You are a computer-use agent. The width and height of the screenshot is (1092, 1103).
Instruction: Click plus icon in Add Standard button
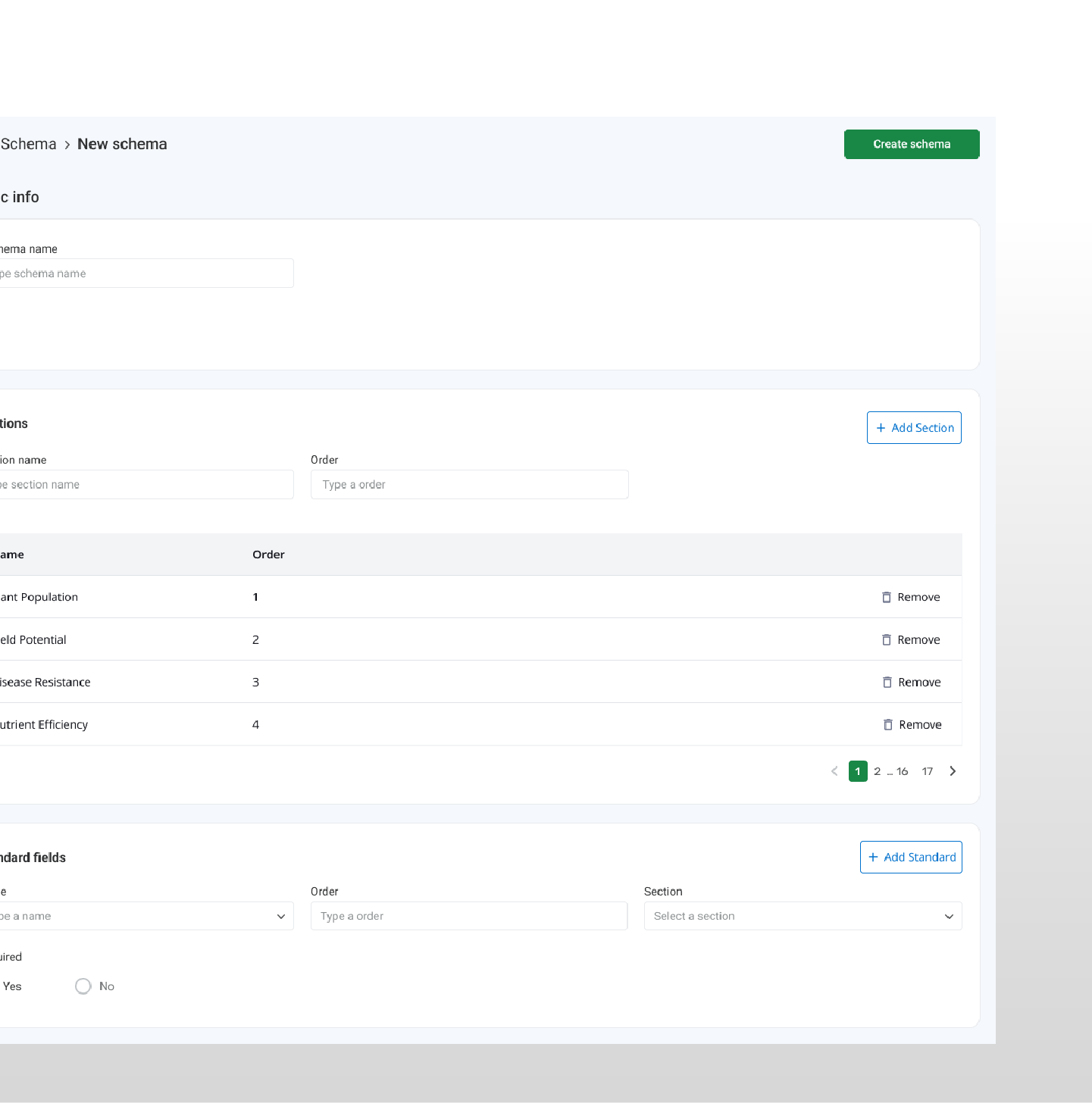[x=873, y=858]
